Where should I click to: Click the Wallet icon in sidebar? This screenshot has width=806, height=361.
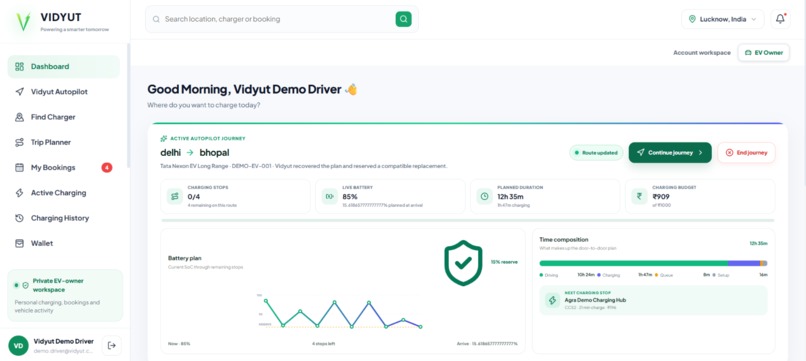coord(20,243)
